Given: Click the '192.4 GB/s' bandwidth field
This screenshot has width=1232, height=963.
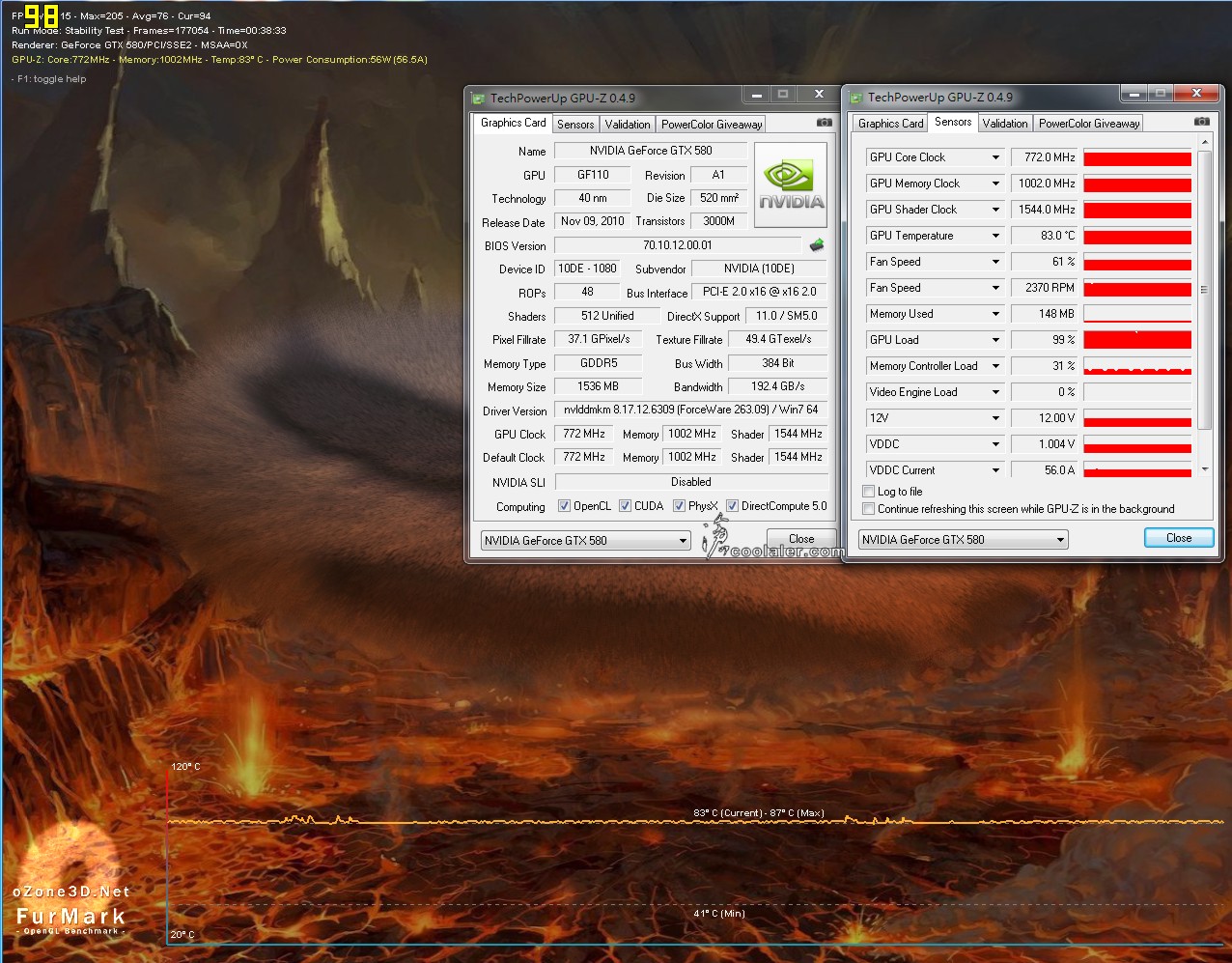Looking at the screenshot, I should coord(777,386).
